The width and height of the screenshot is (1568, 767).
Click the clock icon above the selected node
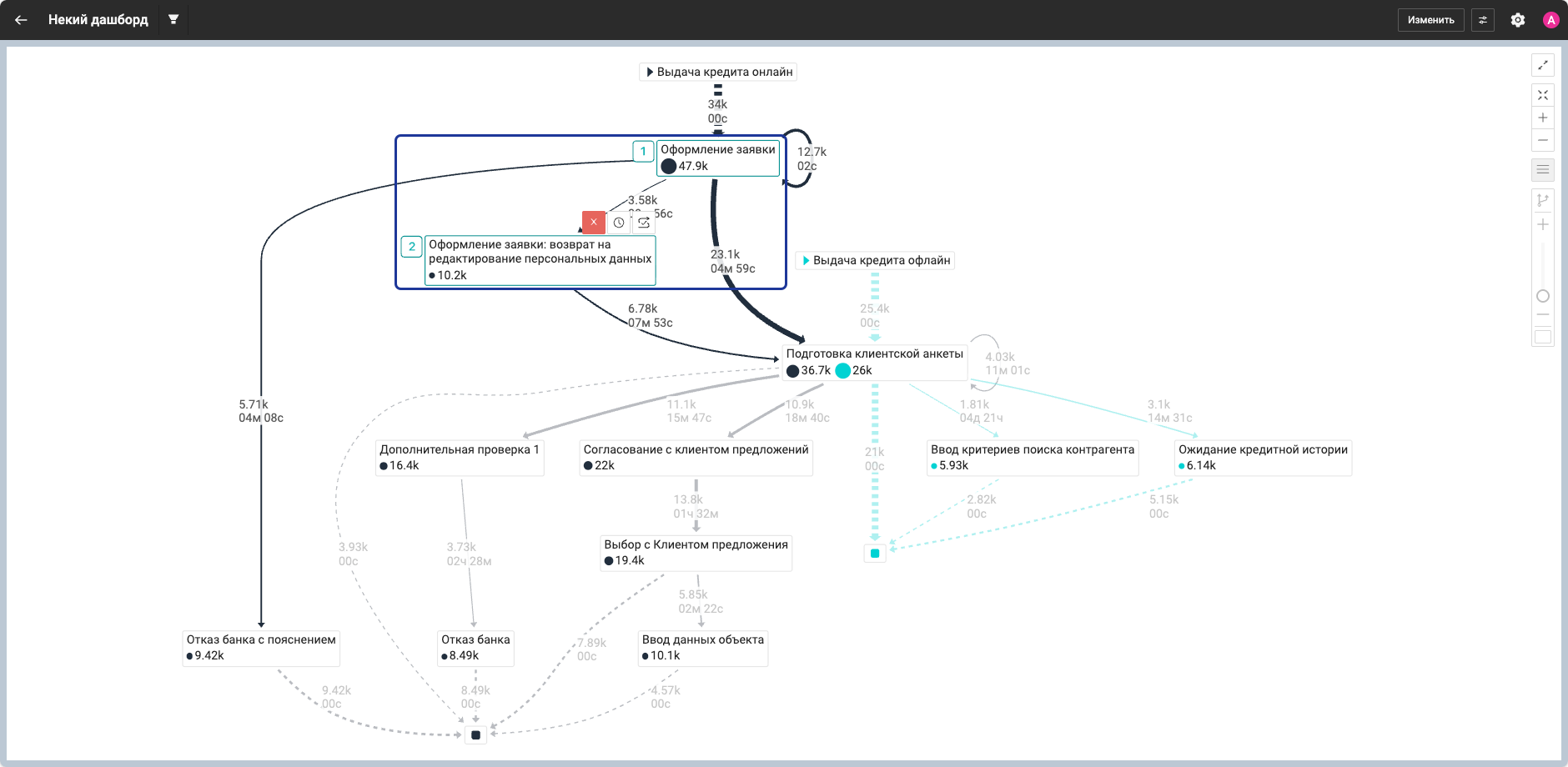(x=619, y=223)
